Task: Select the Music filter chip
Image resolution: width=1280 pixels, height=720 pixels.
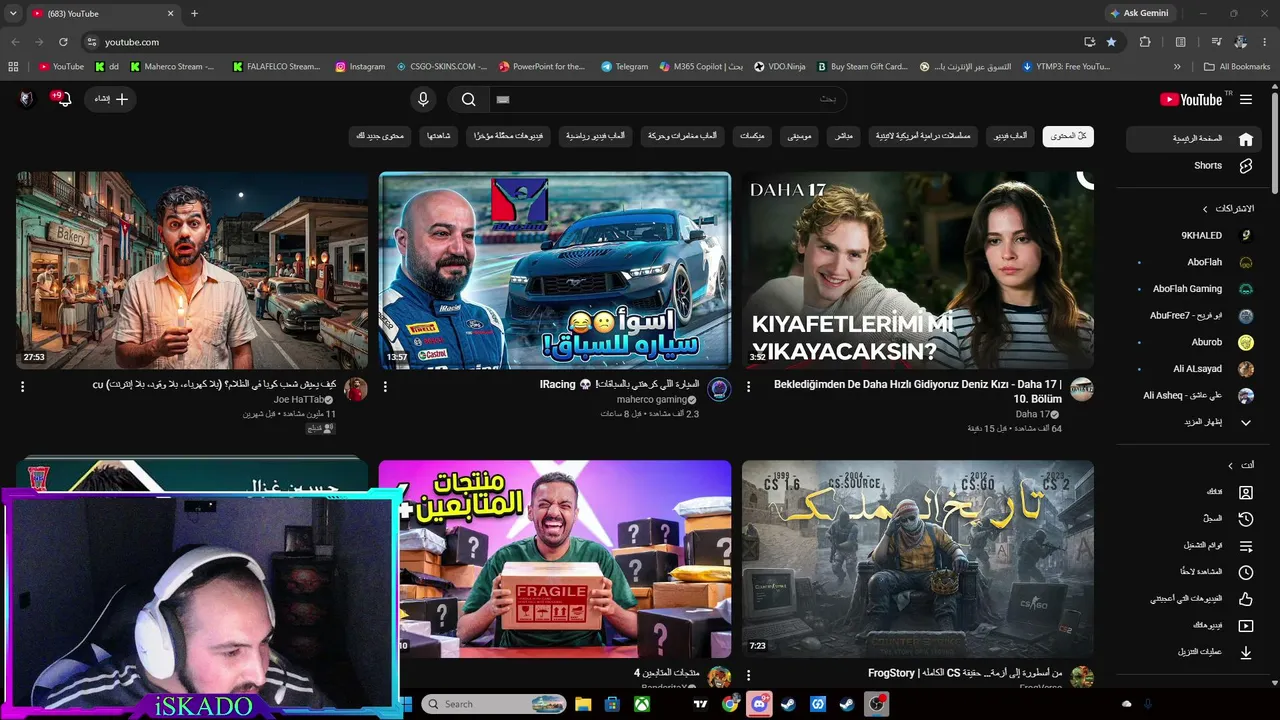Action: point(799,136)
